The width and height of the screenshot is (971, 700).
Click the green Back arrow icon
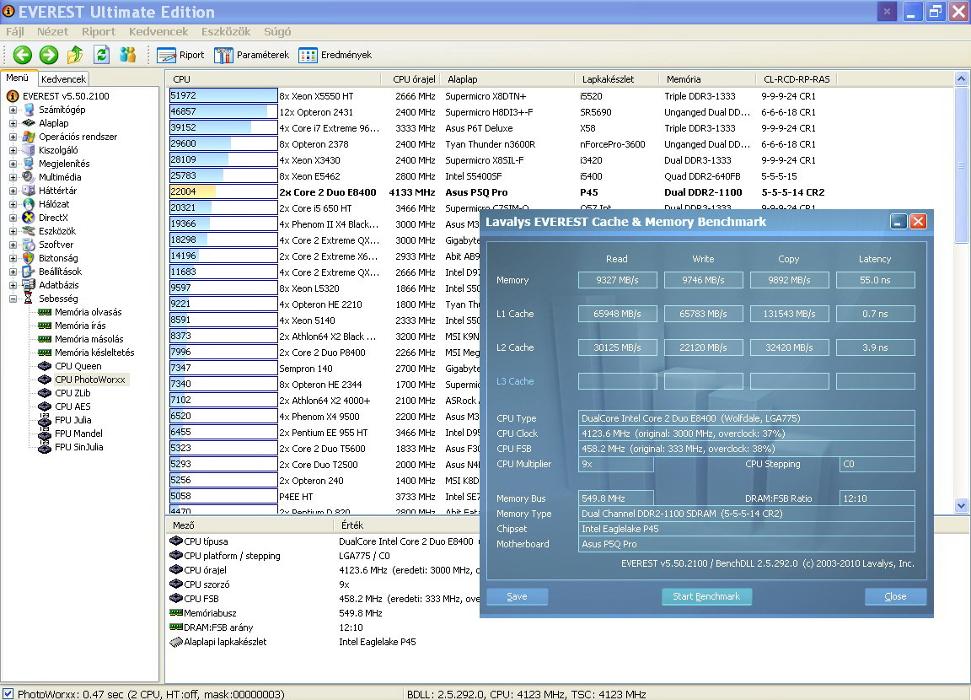[22, 55]
